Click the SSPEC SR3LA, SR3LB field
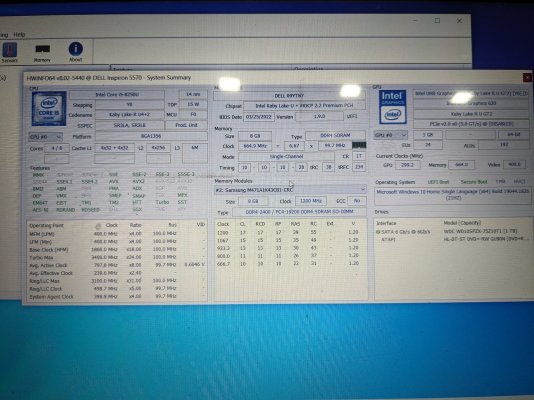The image size is (534, 400). pyautogui.click(x=129, y=125)
